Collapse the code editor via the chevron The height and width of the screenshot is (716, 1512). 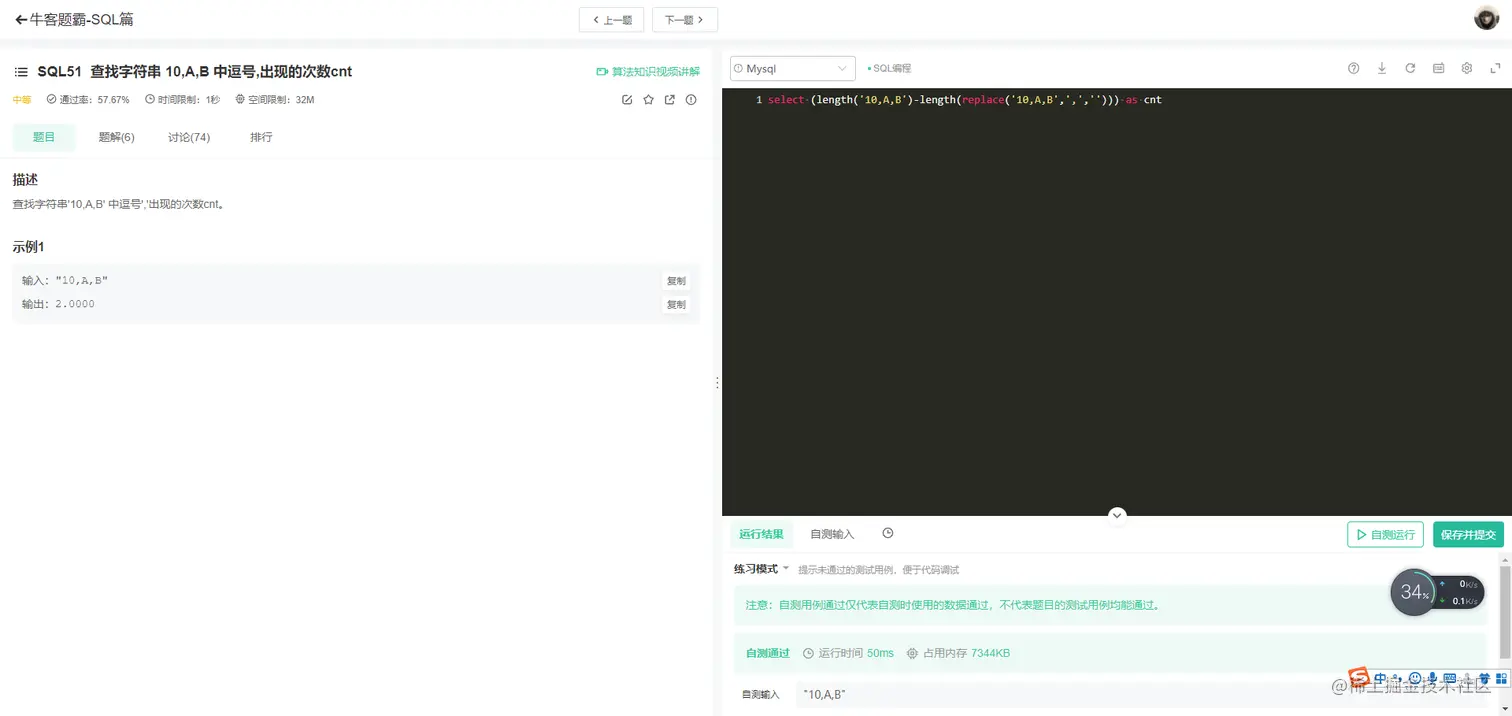[1116, 514]
